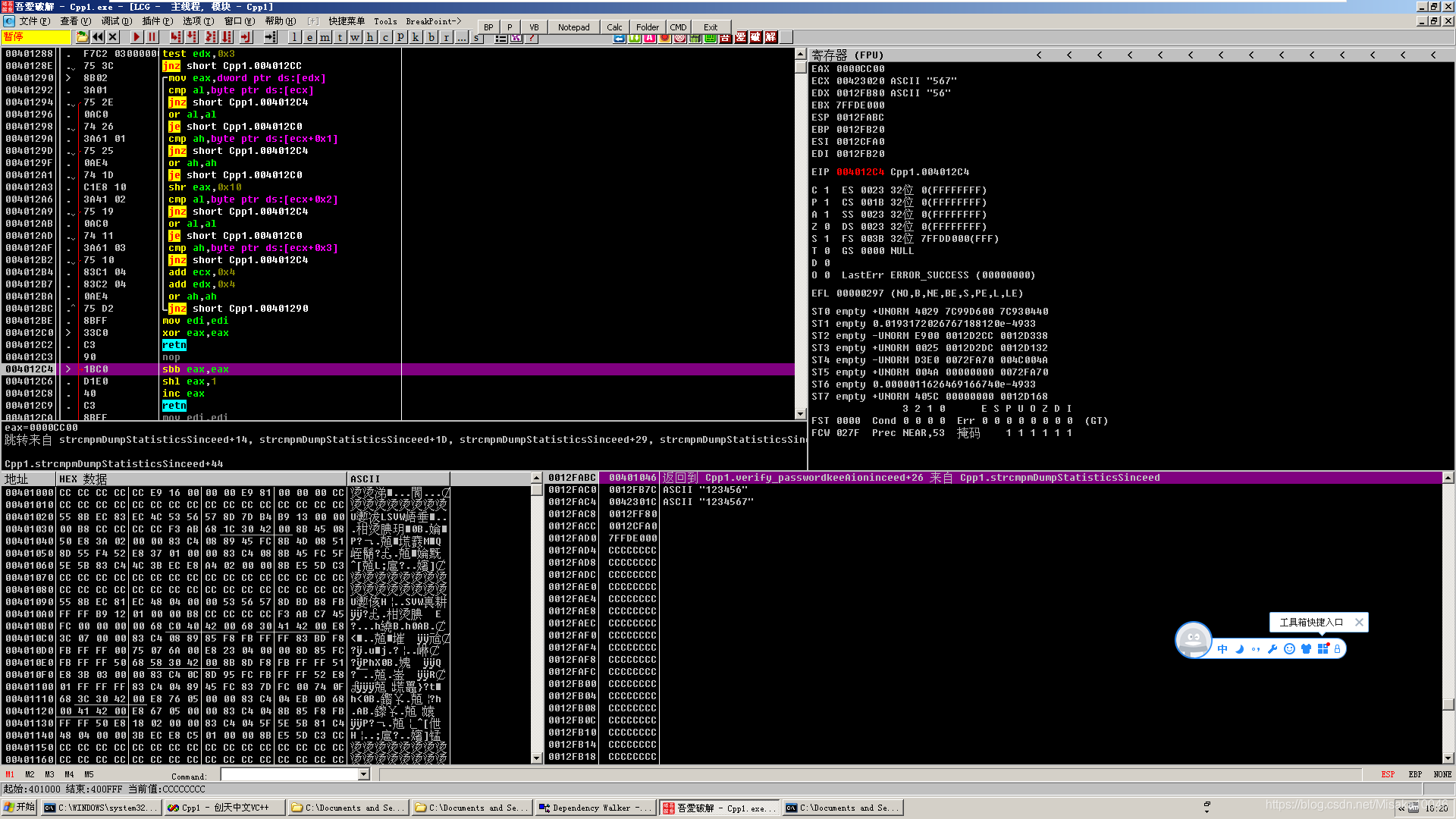
Task: Click the stack pane scroll-down arrow
Action: (1448, 758)
